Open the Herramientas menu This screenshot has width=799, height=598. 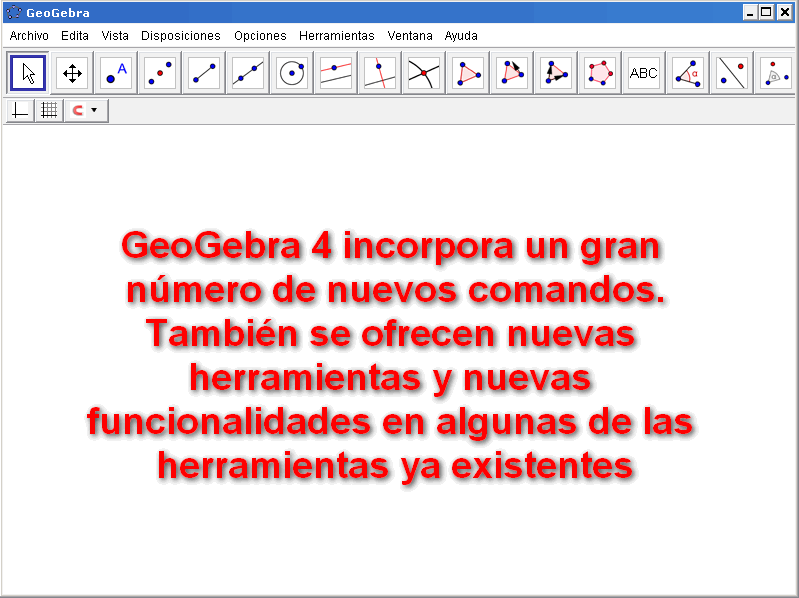[336, 35]
